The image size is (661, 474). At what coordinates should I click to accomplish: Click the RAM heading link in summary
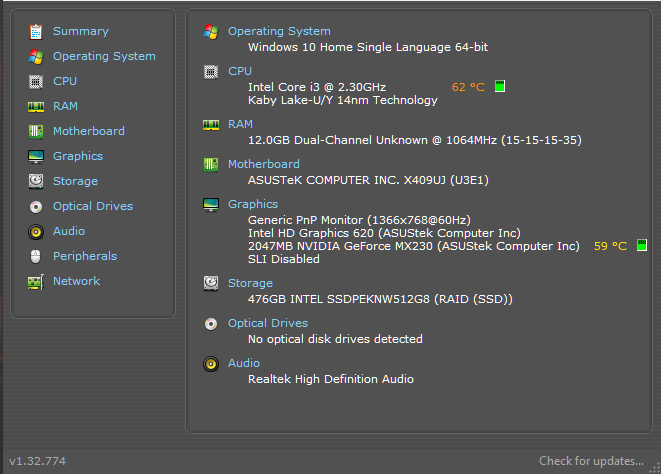tap(240, 124)
